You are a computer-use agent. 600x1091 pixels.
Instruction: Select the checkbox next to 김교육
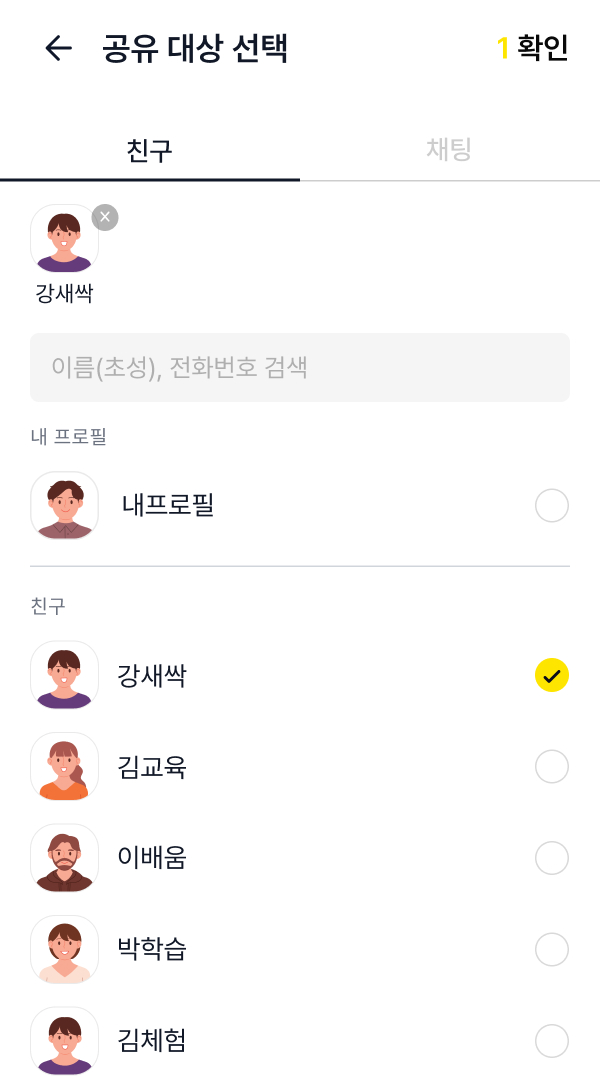coord(552,766)
